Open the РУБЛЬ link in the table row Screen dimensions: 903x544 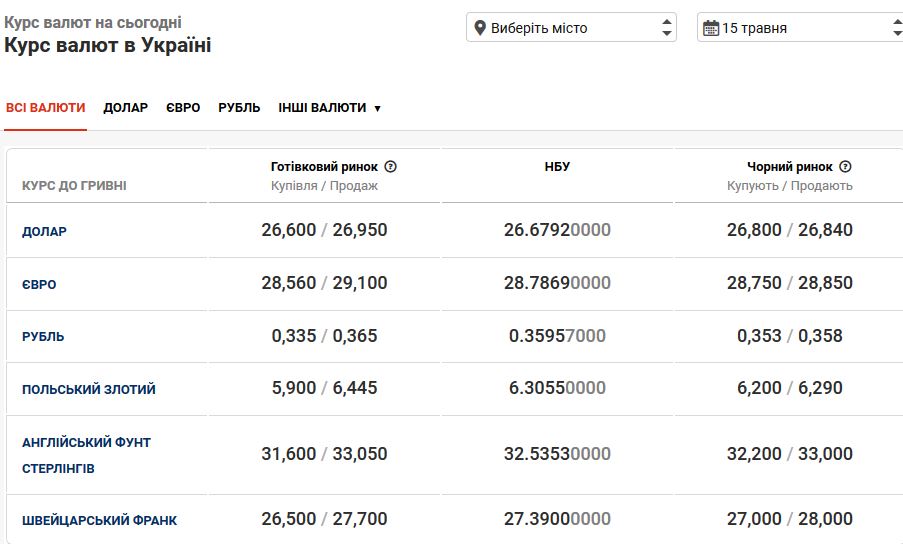pos(43,337)
